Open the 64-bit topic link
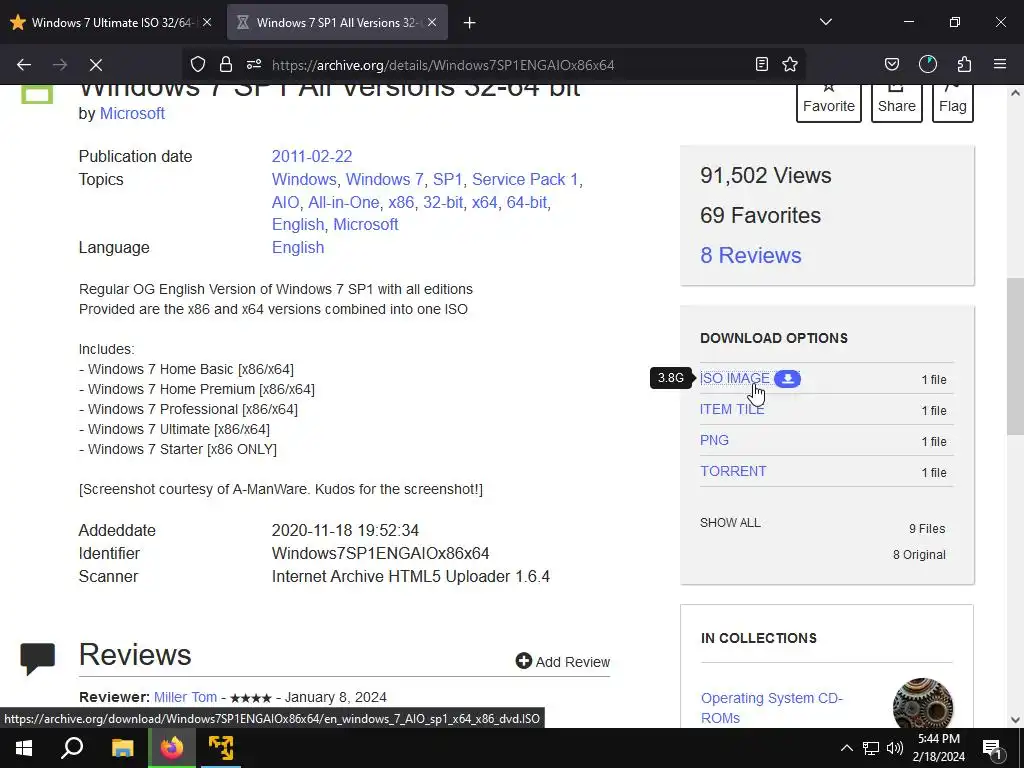Viewport: 1024px width, 768px height. coord(526,202)
